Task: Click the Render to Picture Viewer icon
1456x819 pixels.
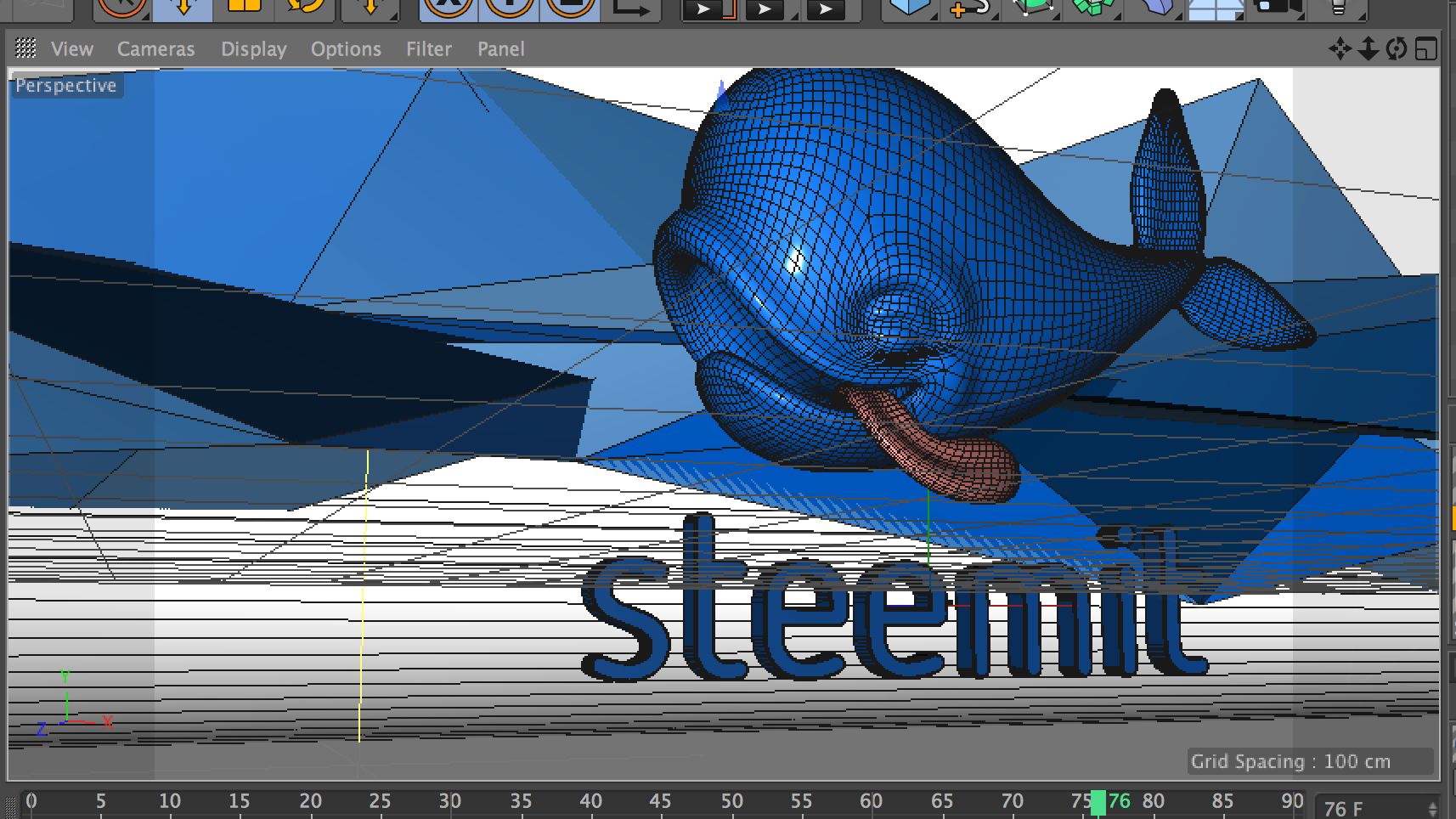Action: 769,8
